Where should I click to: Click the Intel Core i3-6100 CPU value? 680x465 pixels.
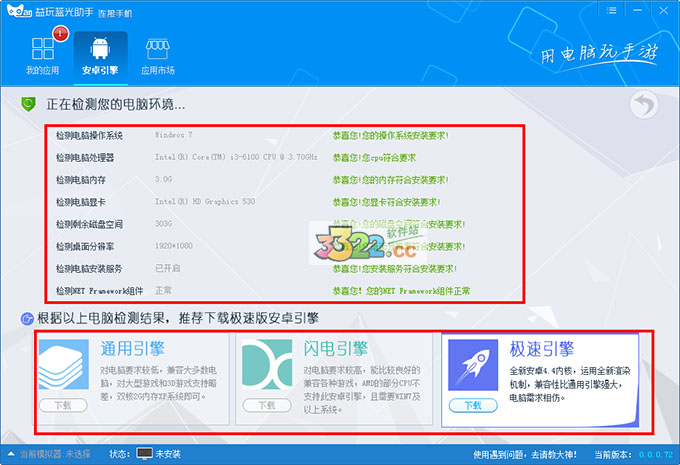pos(236,157)
